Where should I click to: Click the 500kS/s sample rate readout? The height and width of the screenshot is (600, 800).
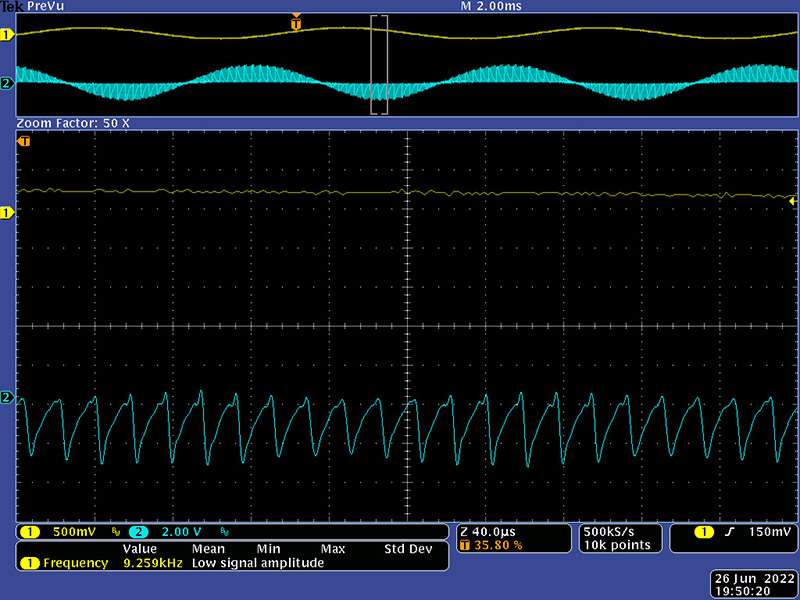click(x=609, y=532)
